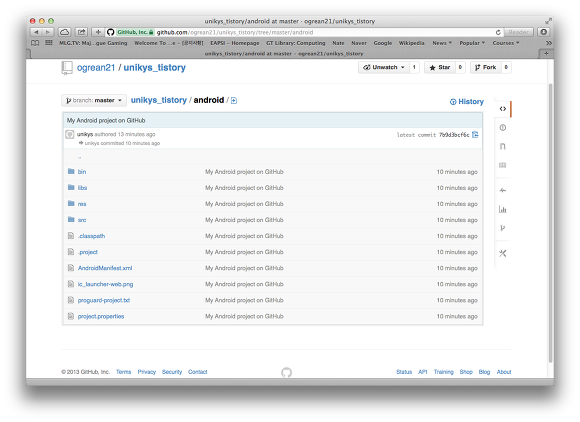This screenshot has width=580, height=422.
Task: Open project.properties file
Action: pyautogui.click(x=101, y=317)
